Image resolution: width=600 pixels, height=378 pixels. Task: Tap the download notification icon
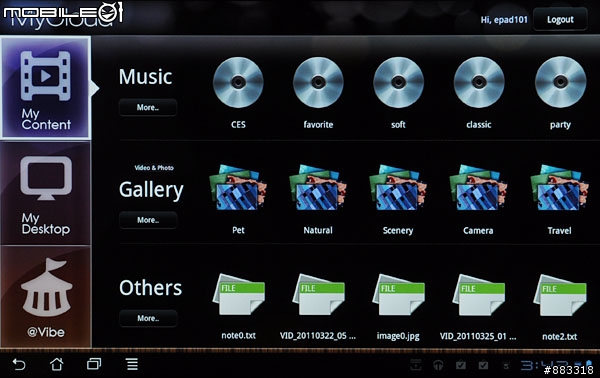coord(416,365)
